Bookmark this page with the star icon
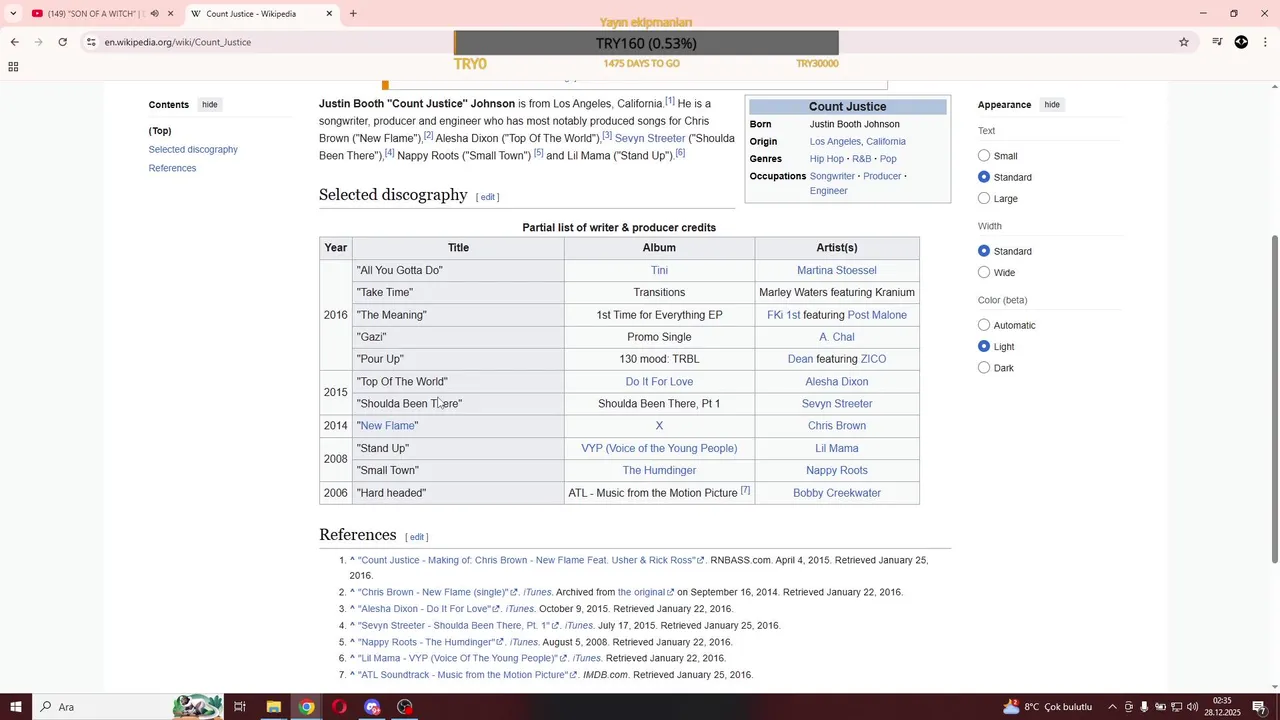Screen dimensions: 1280x720 1184,42
